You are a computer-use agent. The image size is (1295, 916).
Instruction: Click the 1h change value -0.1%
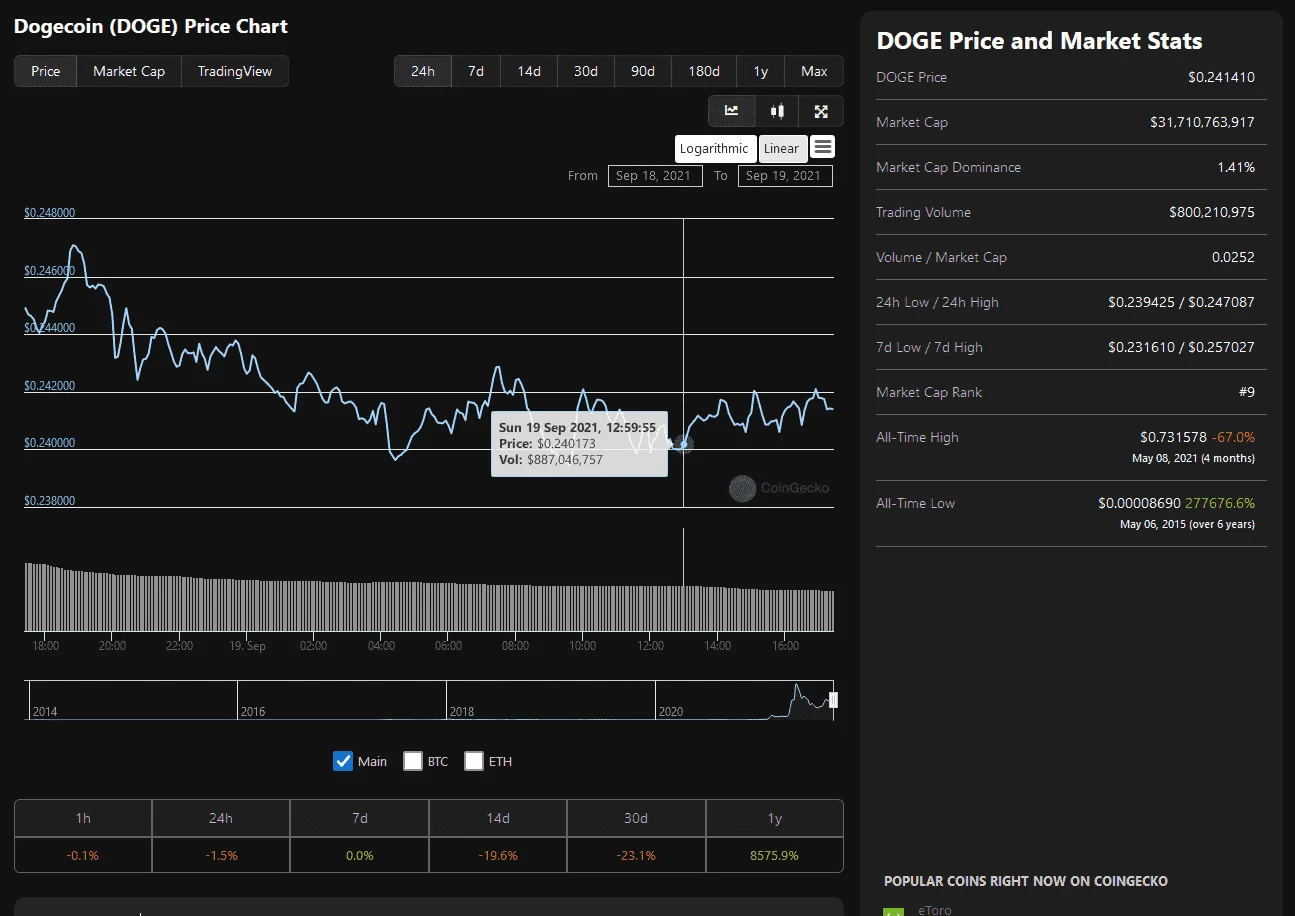pos(83,856)
